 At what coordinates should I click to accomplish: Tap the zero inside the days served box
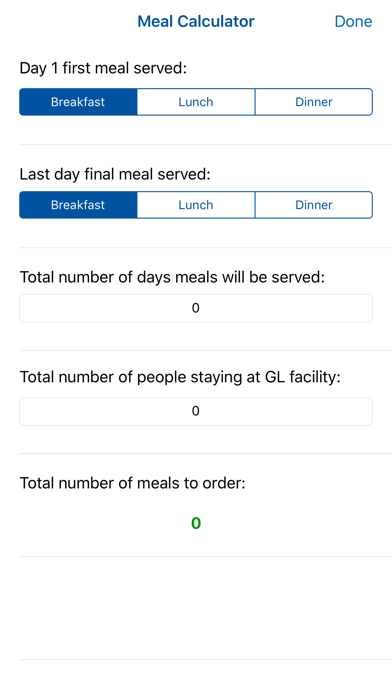click(x=196, y=308)
